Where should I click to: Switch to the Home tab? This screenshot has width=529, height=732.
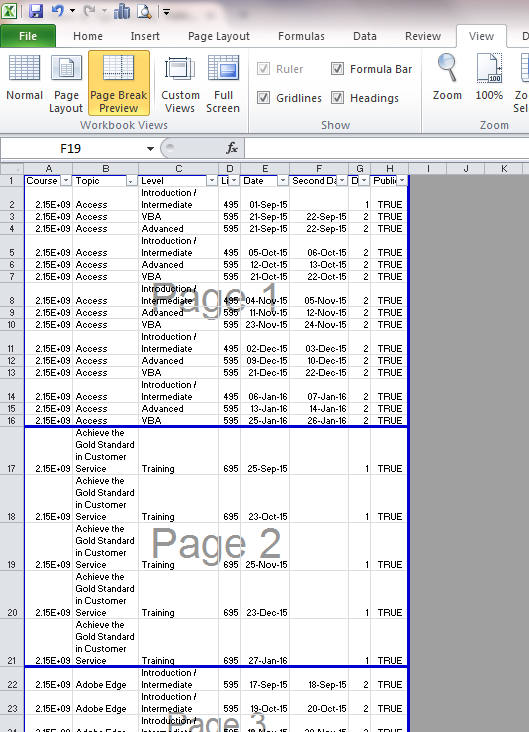pyautogui.click(x=88, y=36)
